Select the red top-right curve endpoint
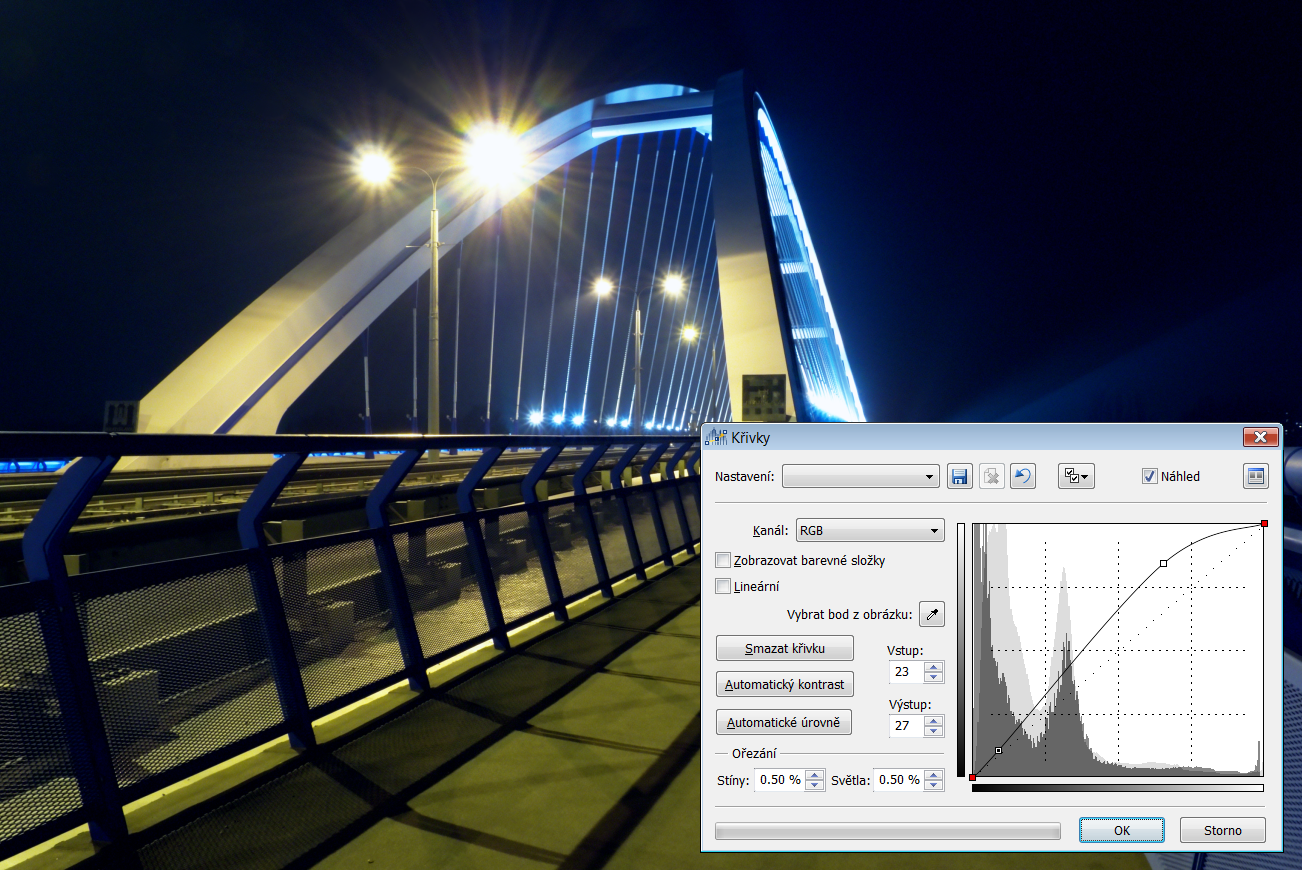 (1265, 524)
